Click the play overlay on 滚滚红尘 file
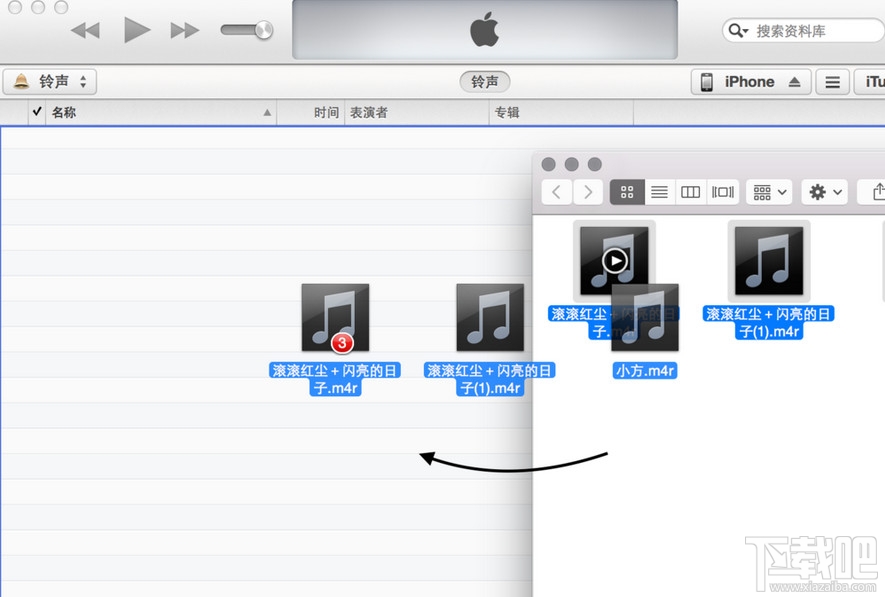The image size is (885, 597). click(x=614, y=261)
